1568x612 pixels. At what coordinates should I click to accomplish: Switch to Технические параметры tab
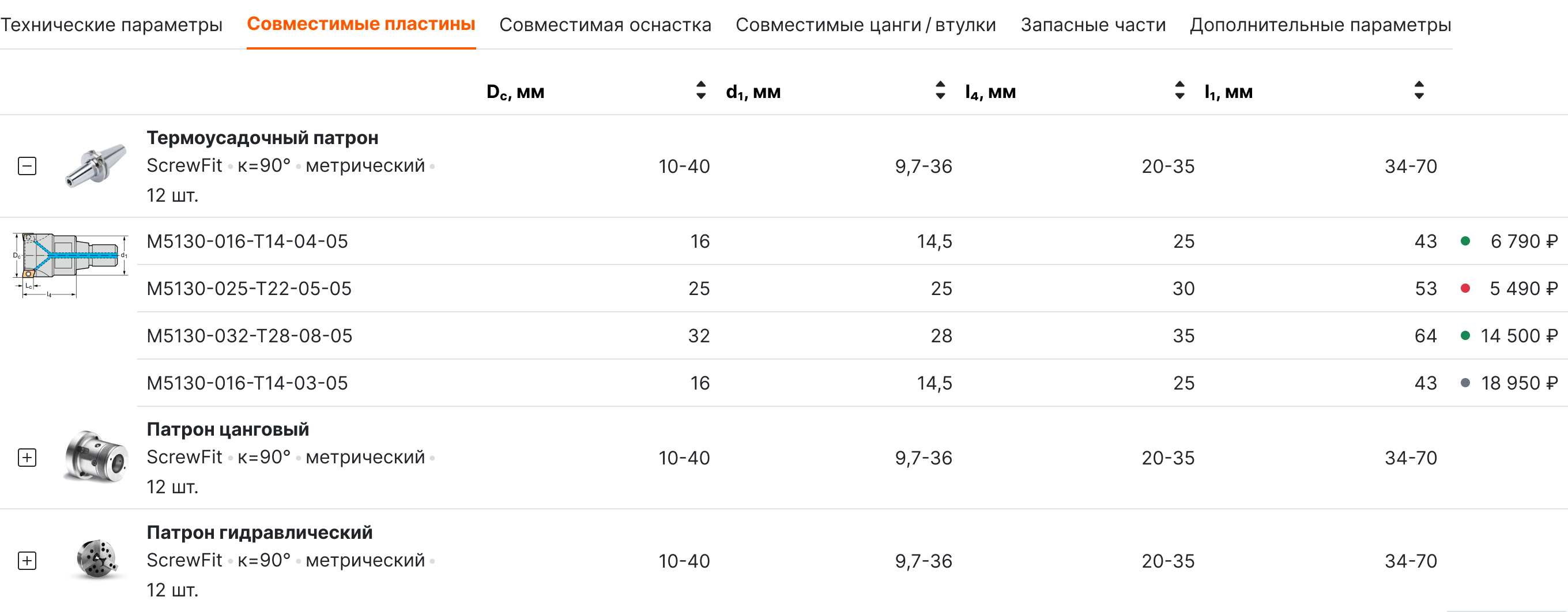tap(111, 25)
